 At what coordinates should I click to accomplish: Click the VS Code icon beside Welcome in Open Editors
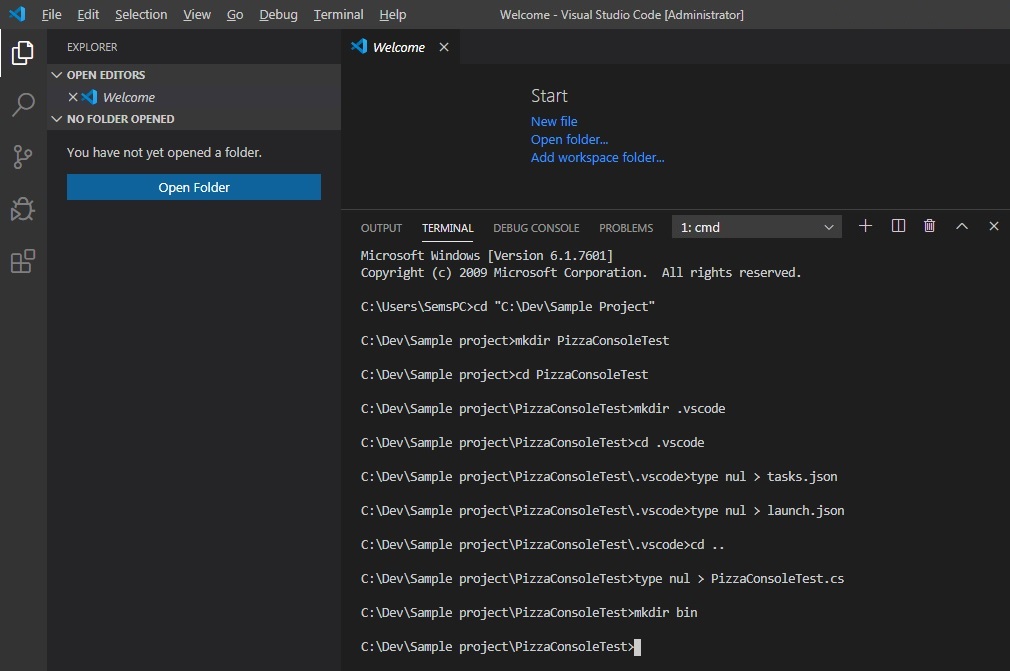[90, 97]
